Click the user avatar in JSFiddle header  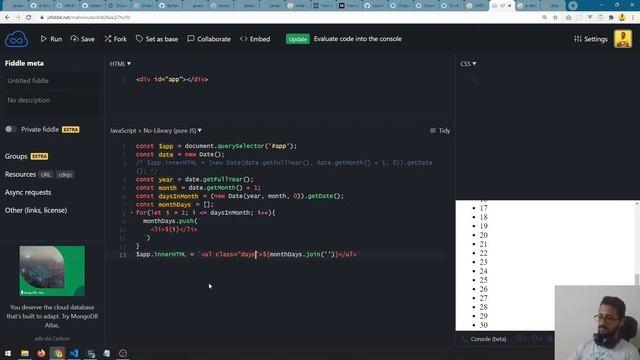[622, 39]
